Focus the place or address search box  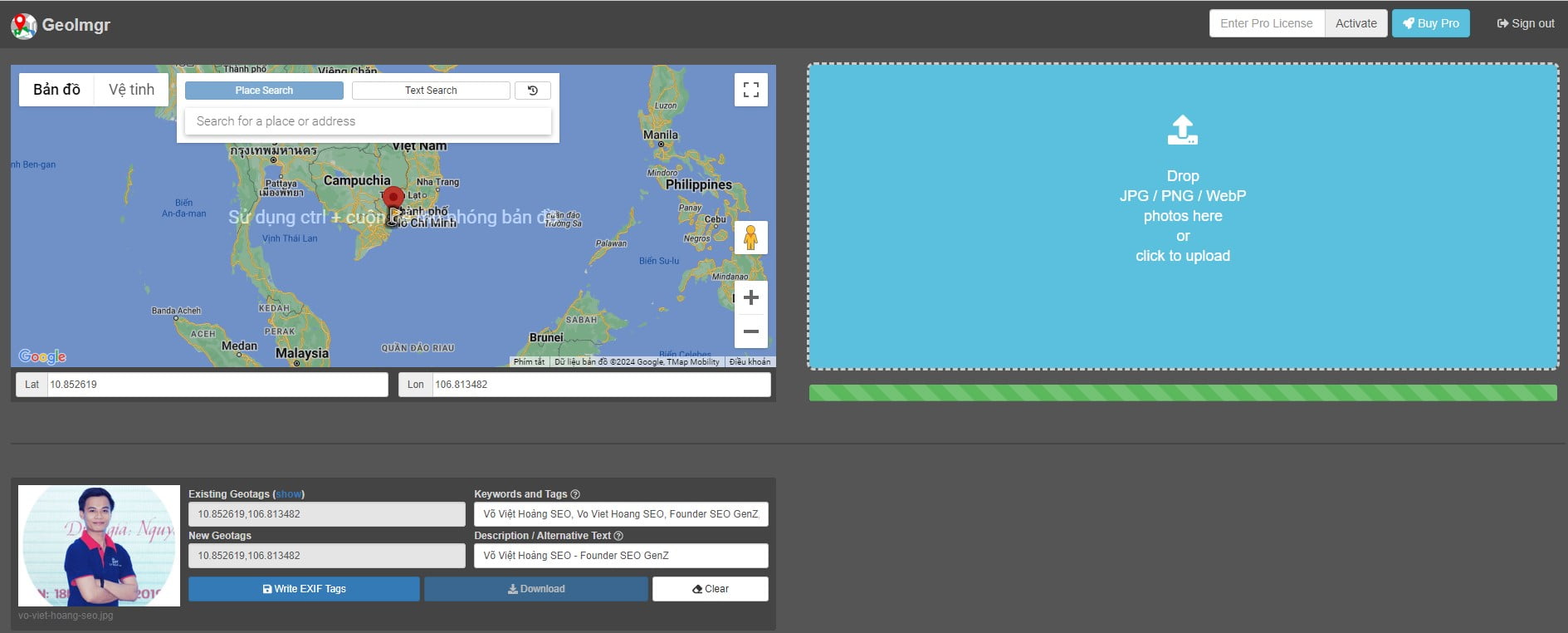pyautogui.click(x=368, y=121)
